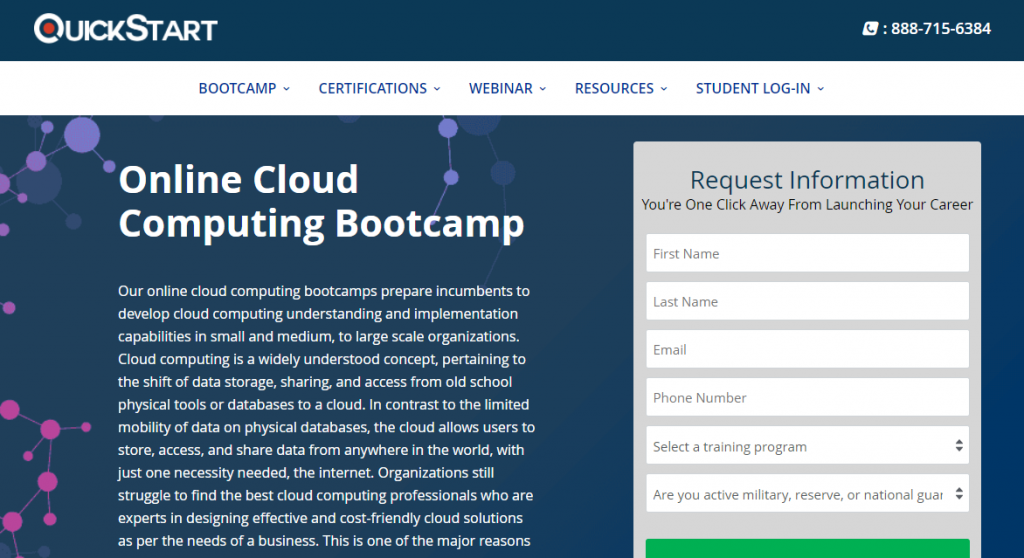1024x558 pixels.
Task: Click the QuickStart logo
Action: click(x=125, y=28)
